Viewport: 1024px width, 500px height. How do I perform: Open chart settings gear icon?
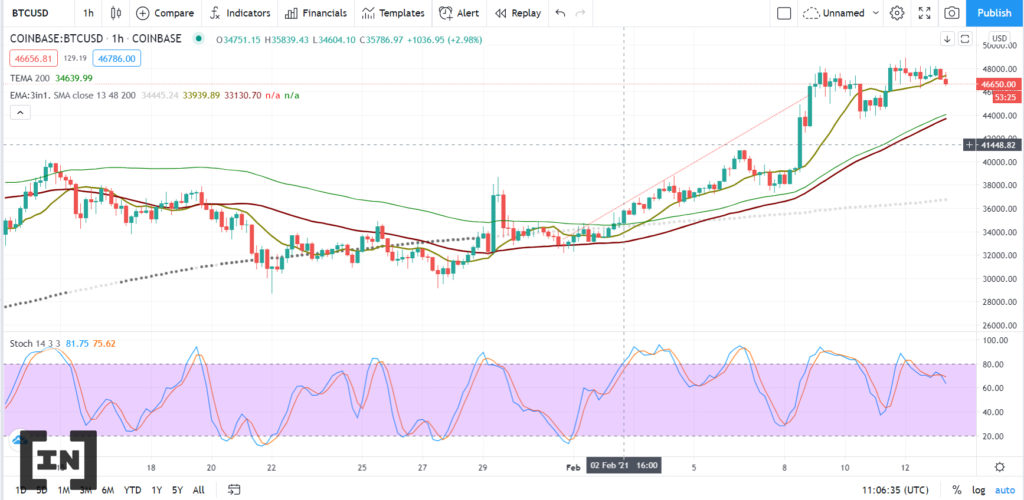[x=897, y=13]
